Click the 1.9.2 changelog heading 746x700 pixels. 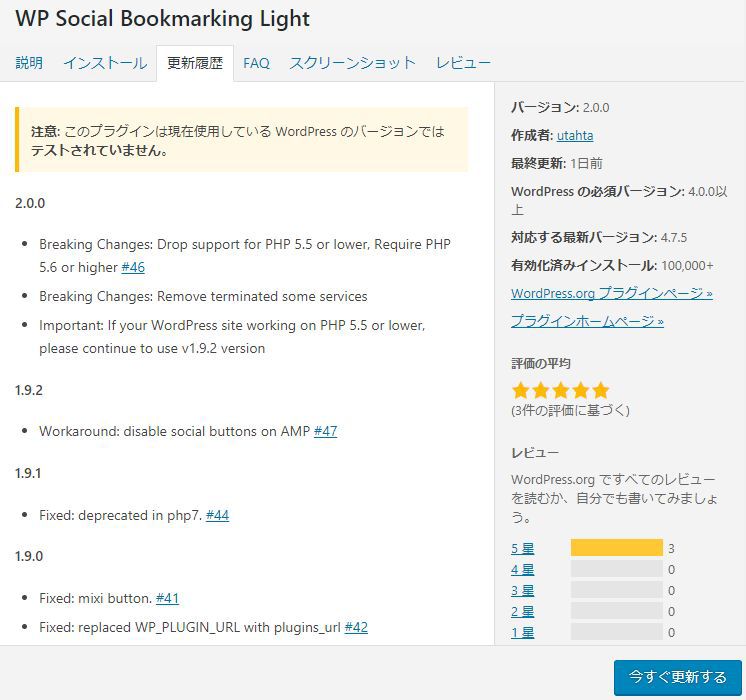29,390
